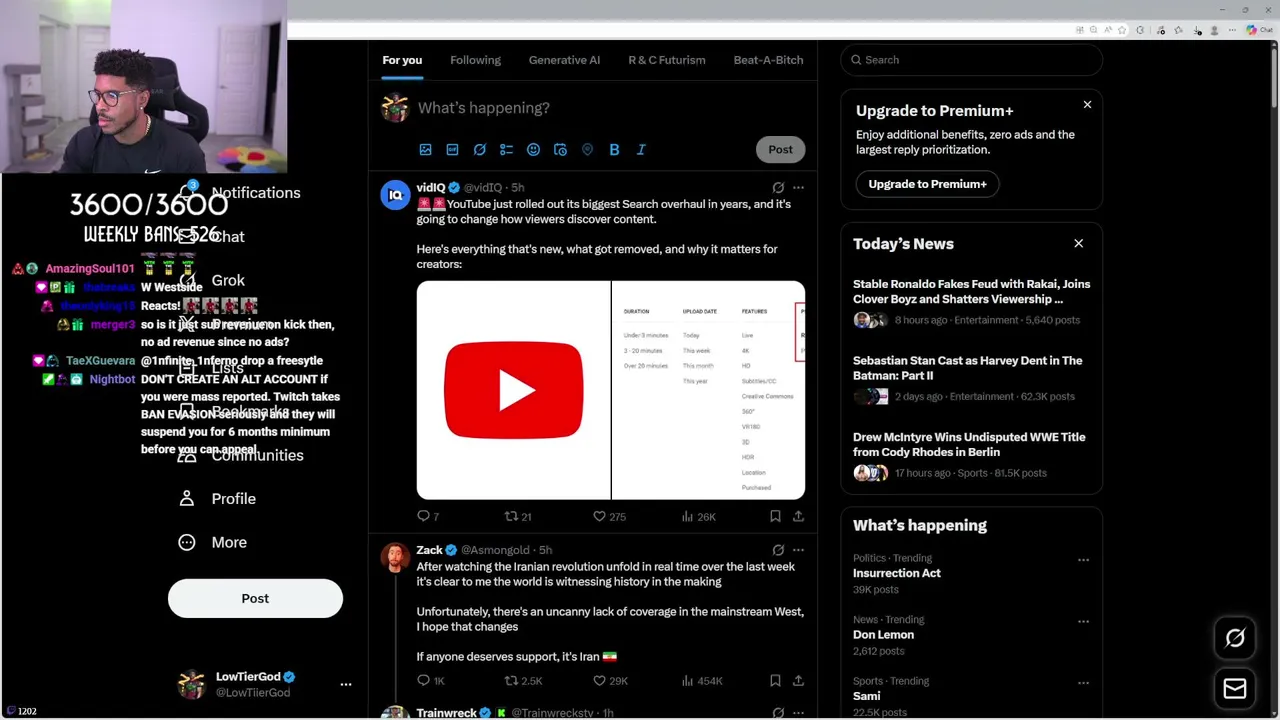Open the Insurrection Act trend
Screen dimensions: 1280x720
896,573
